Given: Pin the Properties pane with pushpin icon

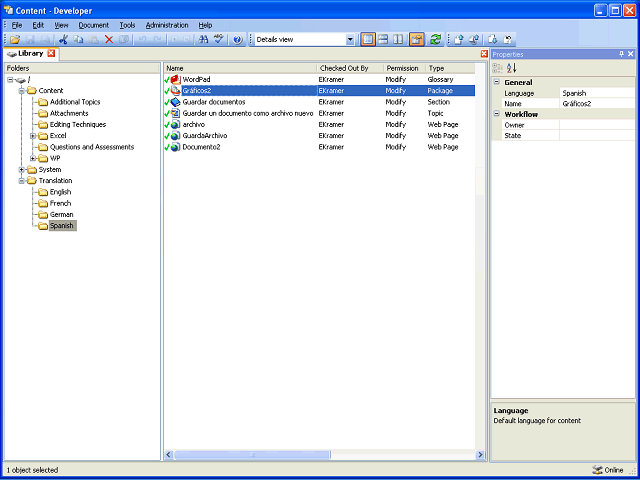Looking at the screenshot, I should tap(622, 54).
